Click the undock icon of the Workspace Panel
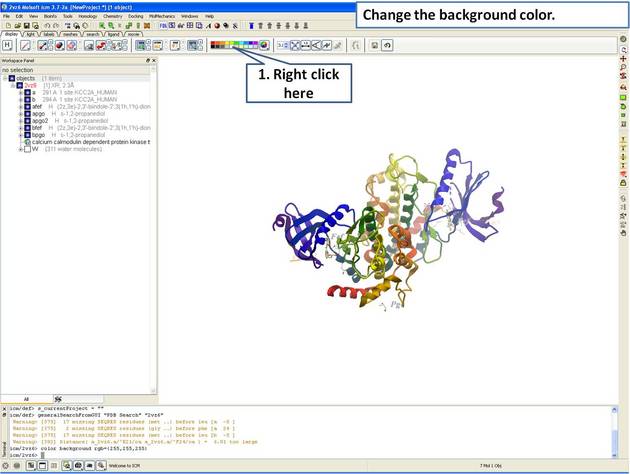Viewport: 630px width, 474px height. point(147,61)
